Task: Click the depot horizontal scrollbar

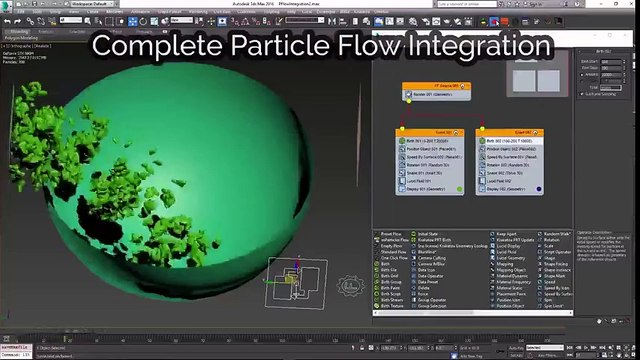Action: coord(473,313)
